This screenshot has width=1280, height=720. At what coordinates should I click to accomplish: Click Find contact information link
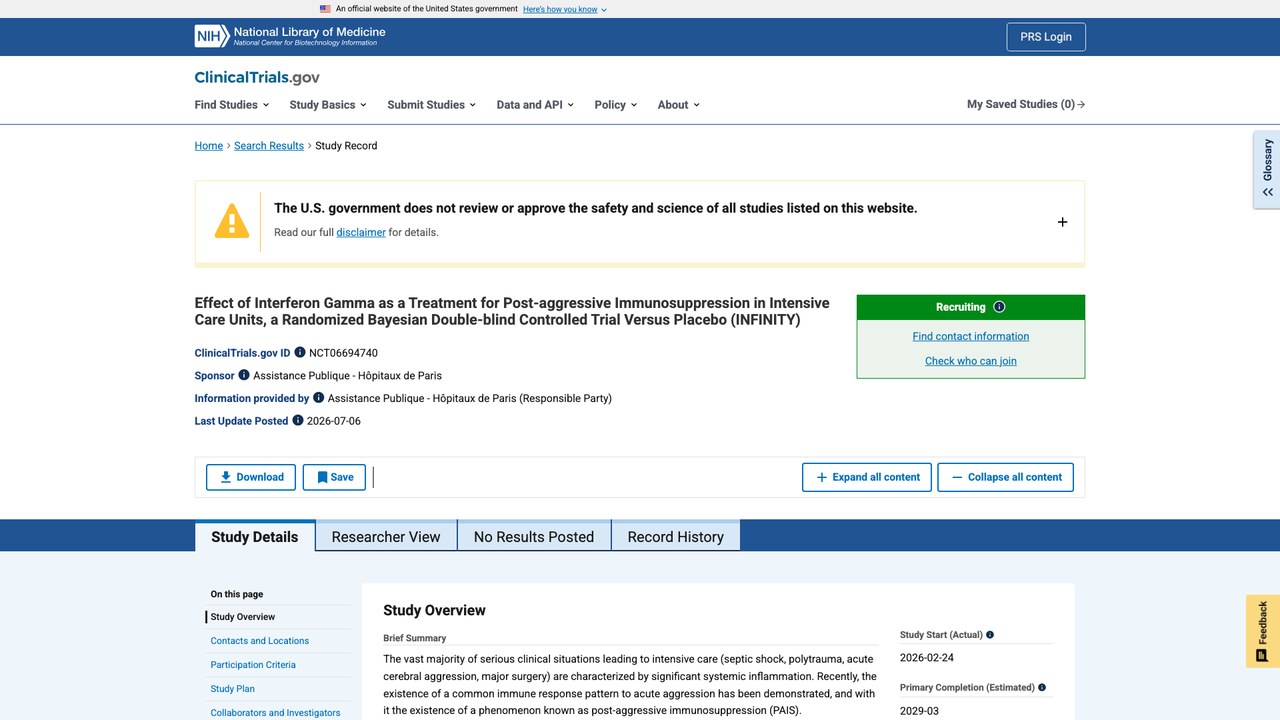(971, 337)
